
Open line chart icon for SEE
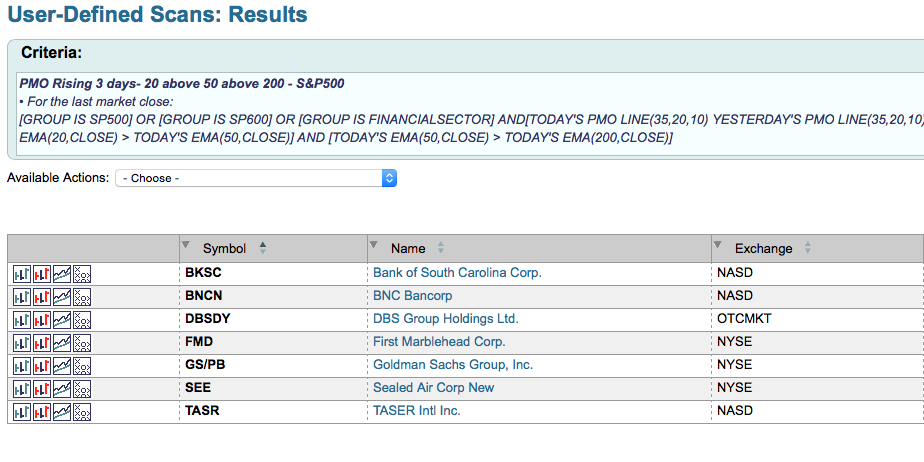click(x=62, y=388)
